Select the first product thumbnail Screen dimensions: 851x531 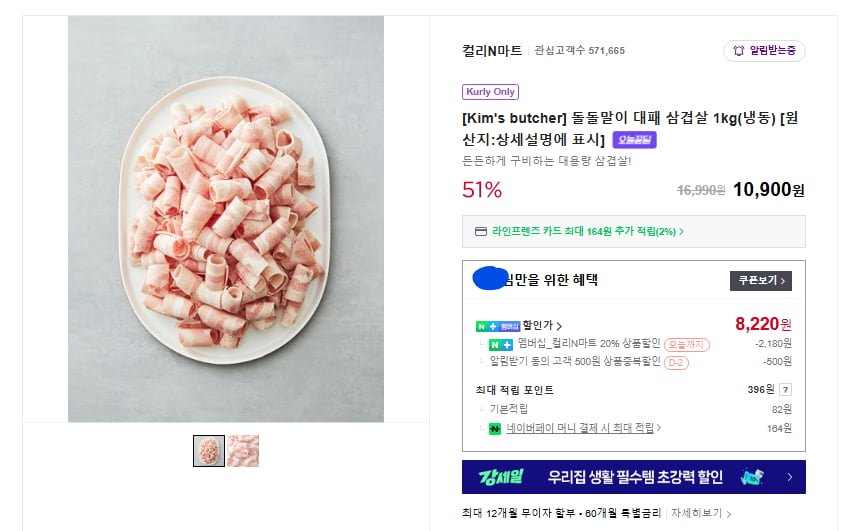click(x=208, y=451)
